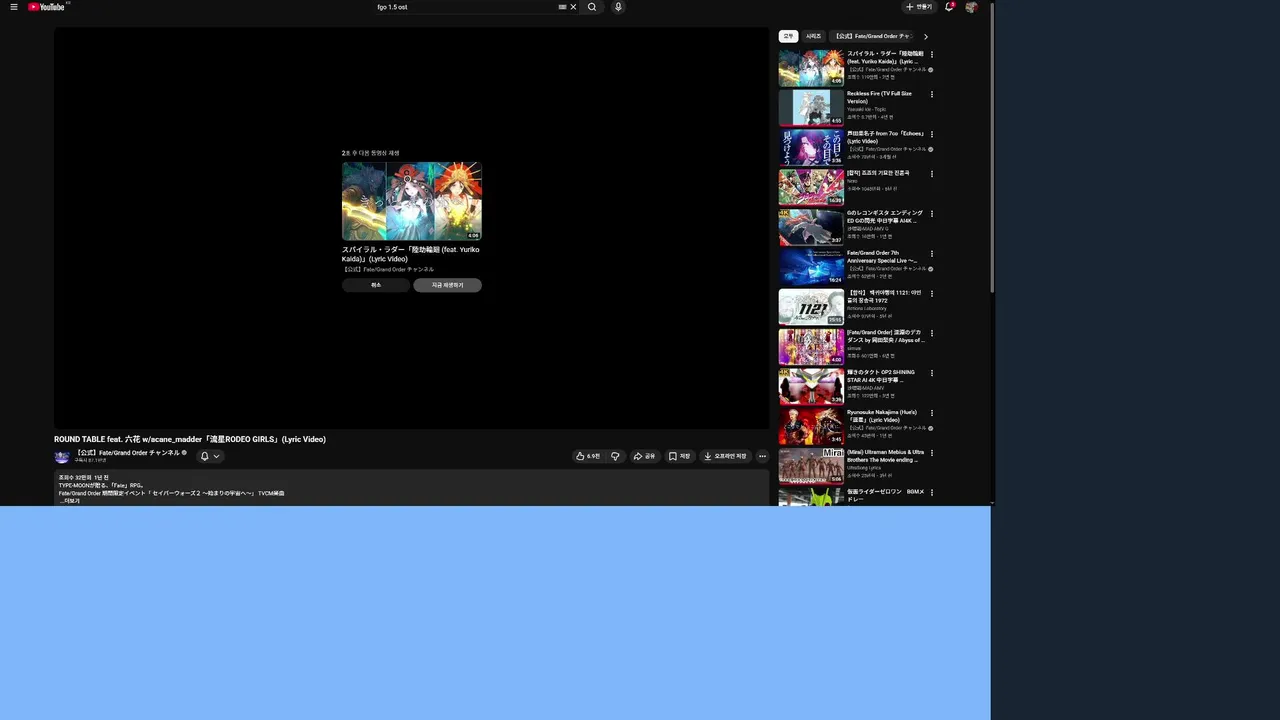Open the subscription notification bell dropdown
The image size is (1280, 720).
(x=209, y=456)
